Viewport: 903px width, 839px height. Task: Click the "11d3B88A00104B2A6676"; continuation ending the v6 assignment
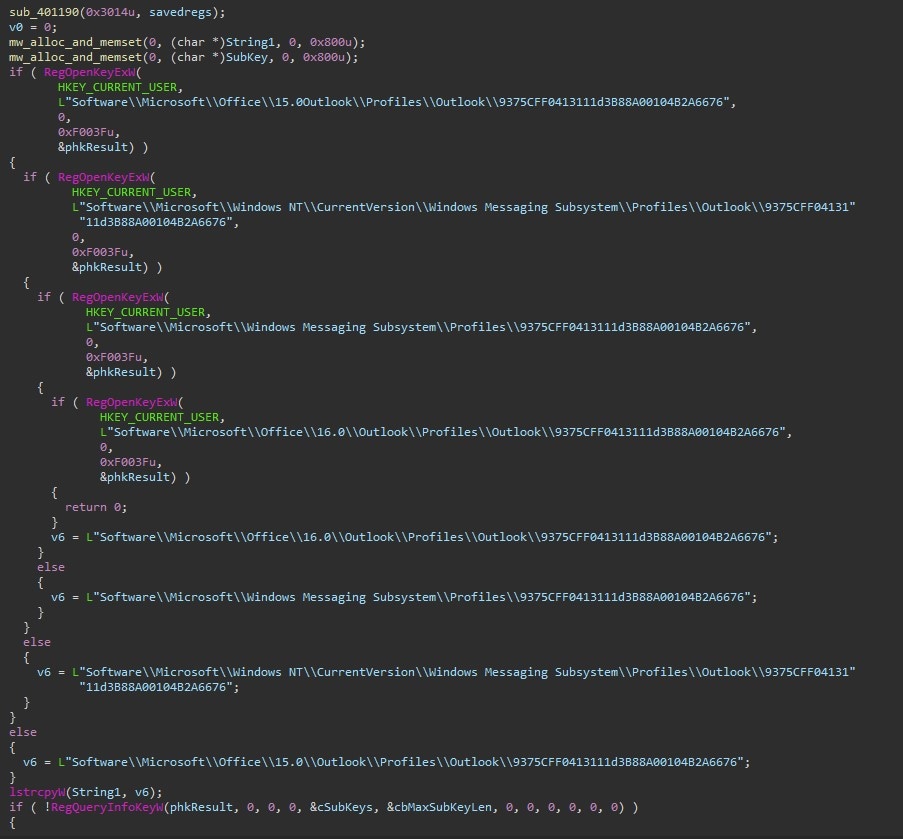159,687
